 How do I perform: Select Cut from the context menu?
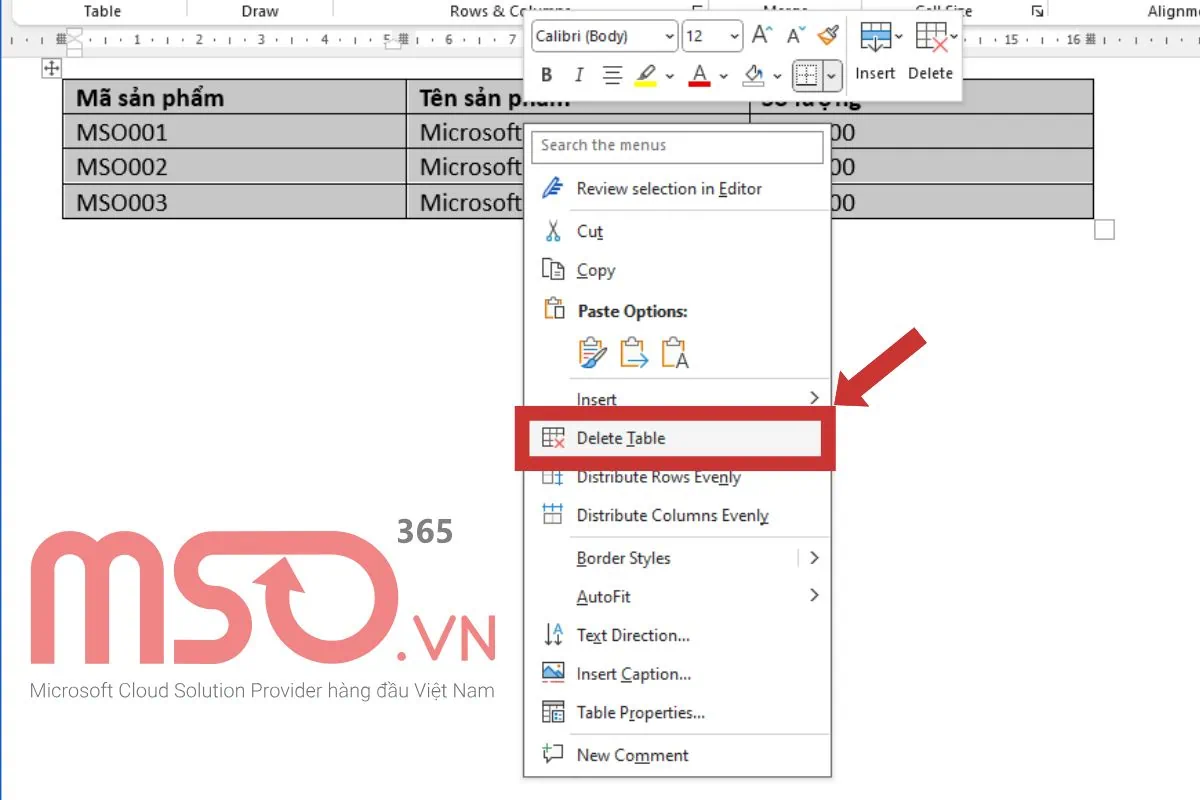(x=590, y=231)
